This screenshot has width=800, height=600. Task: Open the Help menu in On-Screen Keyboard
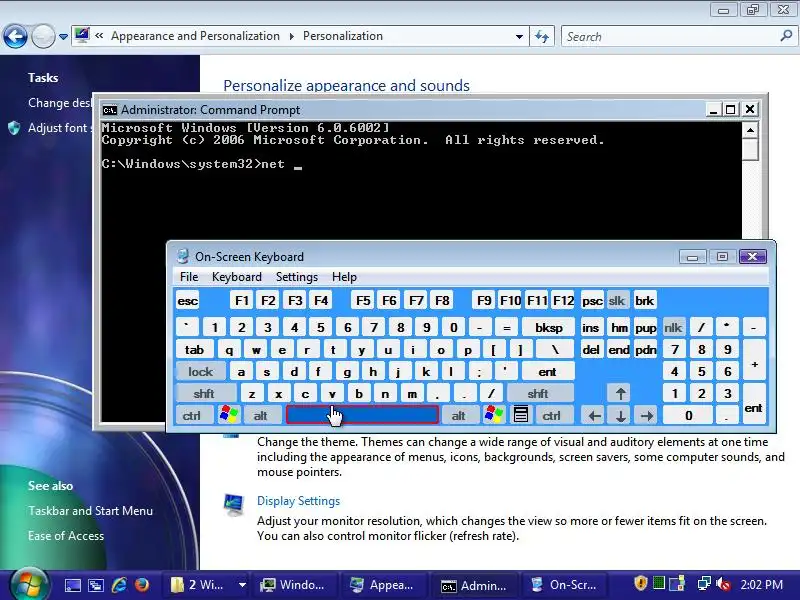[x=344, y=277]
